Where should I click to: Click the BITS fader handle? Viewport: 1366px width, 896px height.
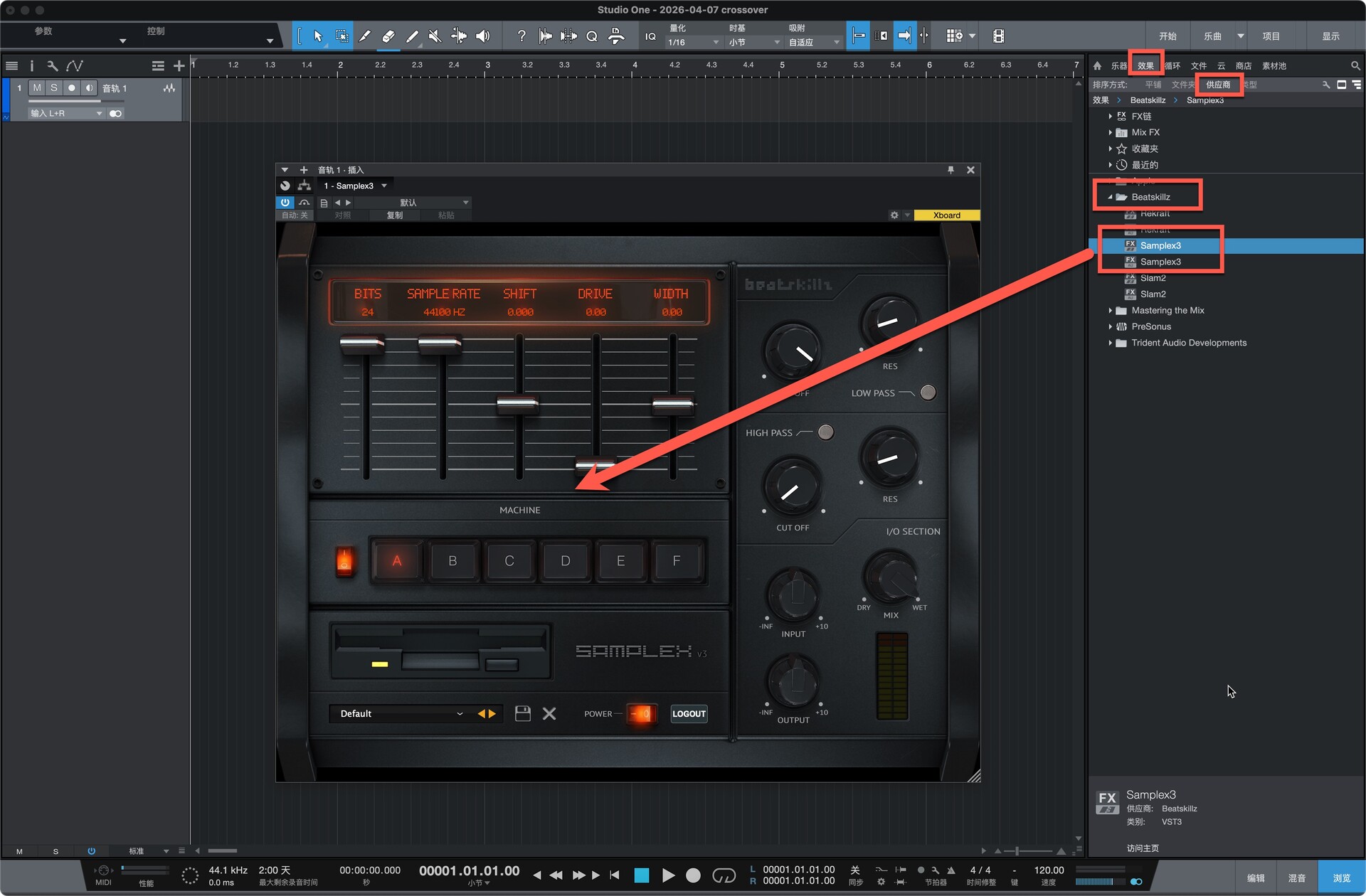(362, 345)
